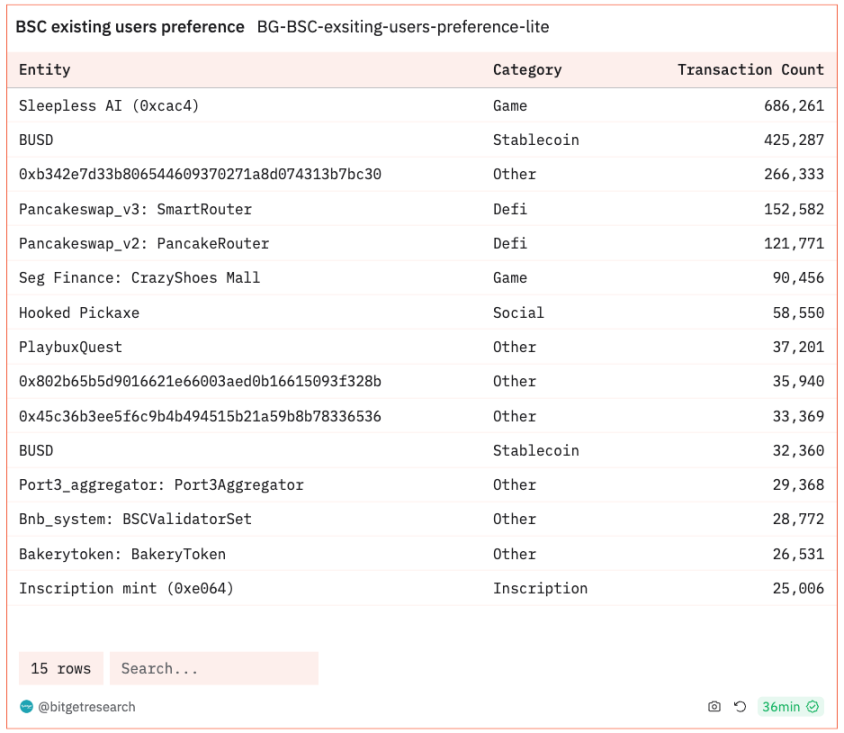Click the bitgetresearch avatar icon
Viewport: 844px width, 733px height.
[x=26, y=707]
